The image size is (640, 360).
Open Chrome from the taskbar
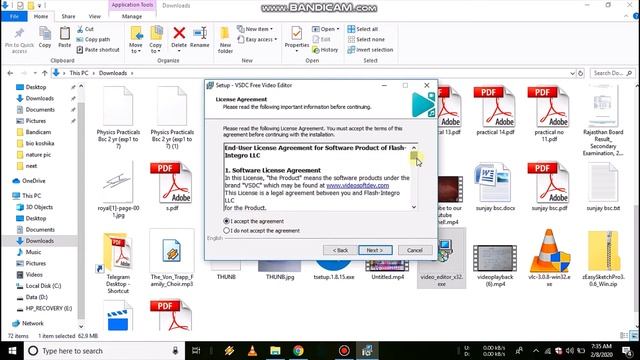click(x=298, y=351)
